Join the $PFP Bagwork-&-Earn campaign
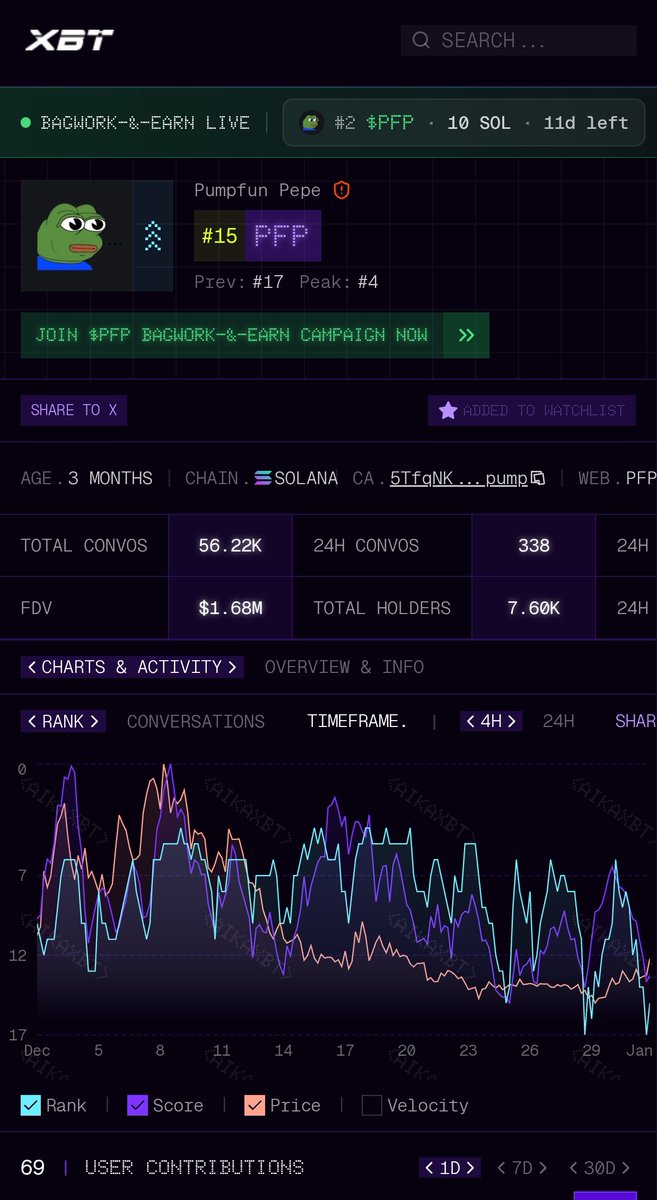Viewport: 657px width, 1200px height. 232,335
